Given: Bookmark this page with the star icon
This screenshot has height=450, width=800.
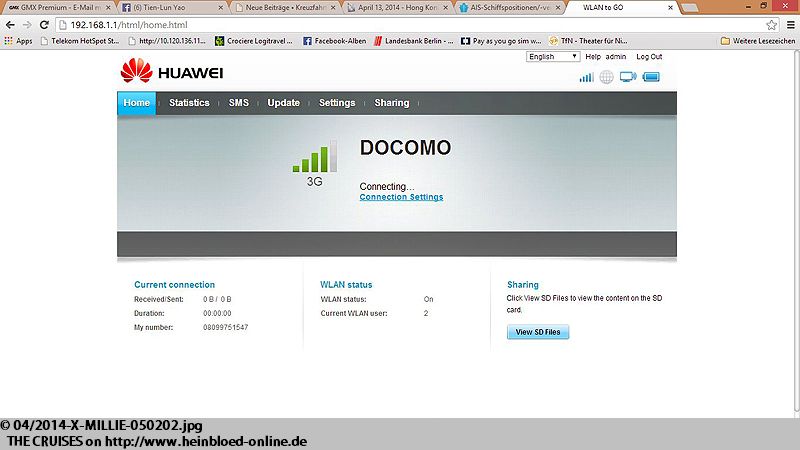Looking at the screenshot, I should tap(771, 24).
